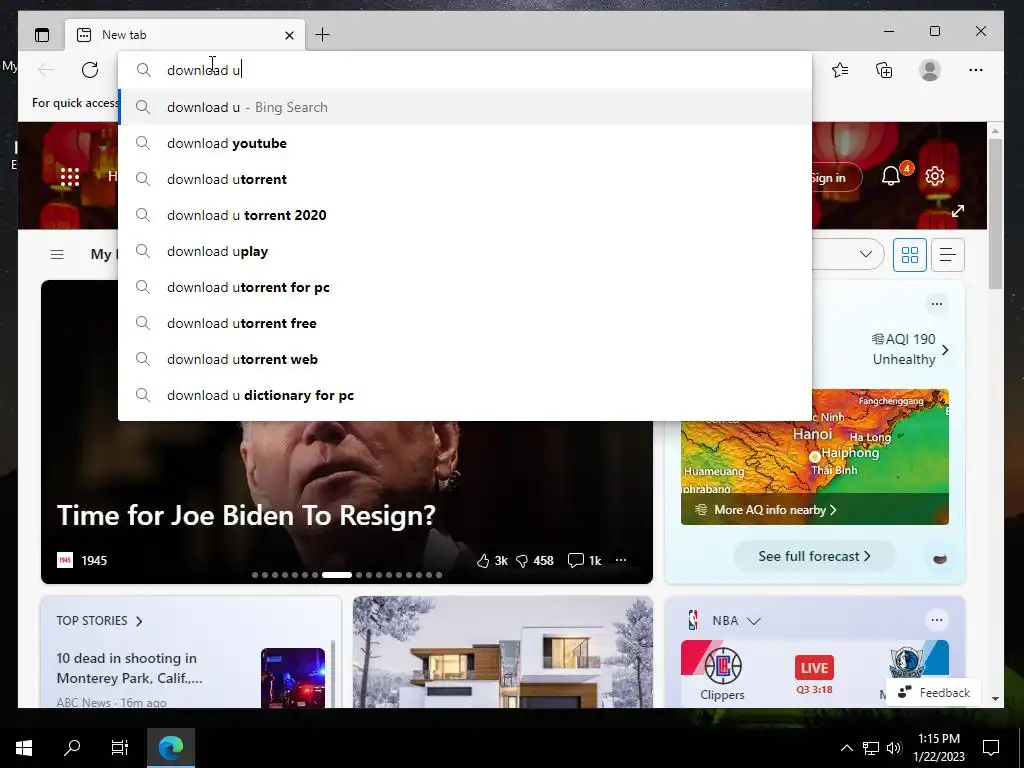Open the snowy modern house image card
The height and width of the screenshot is (768, 1024).
(503, 652)
